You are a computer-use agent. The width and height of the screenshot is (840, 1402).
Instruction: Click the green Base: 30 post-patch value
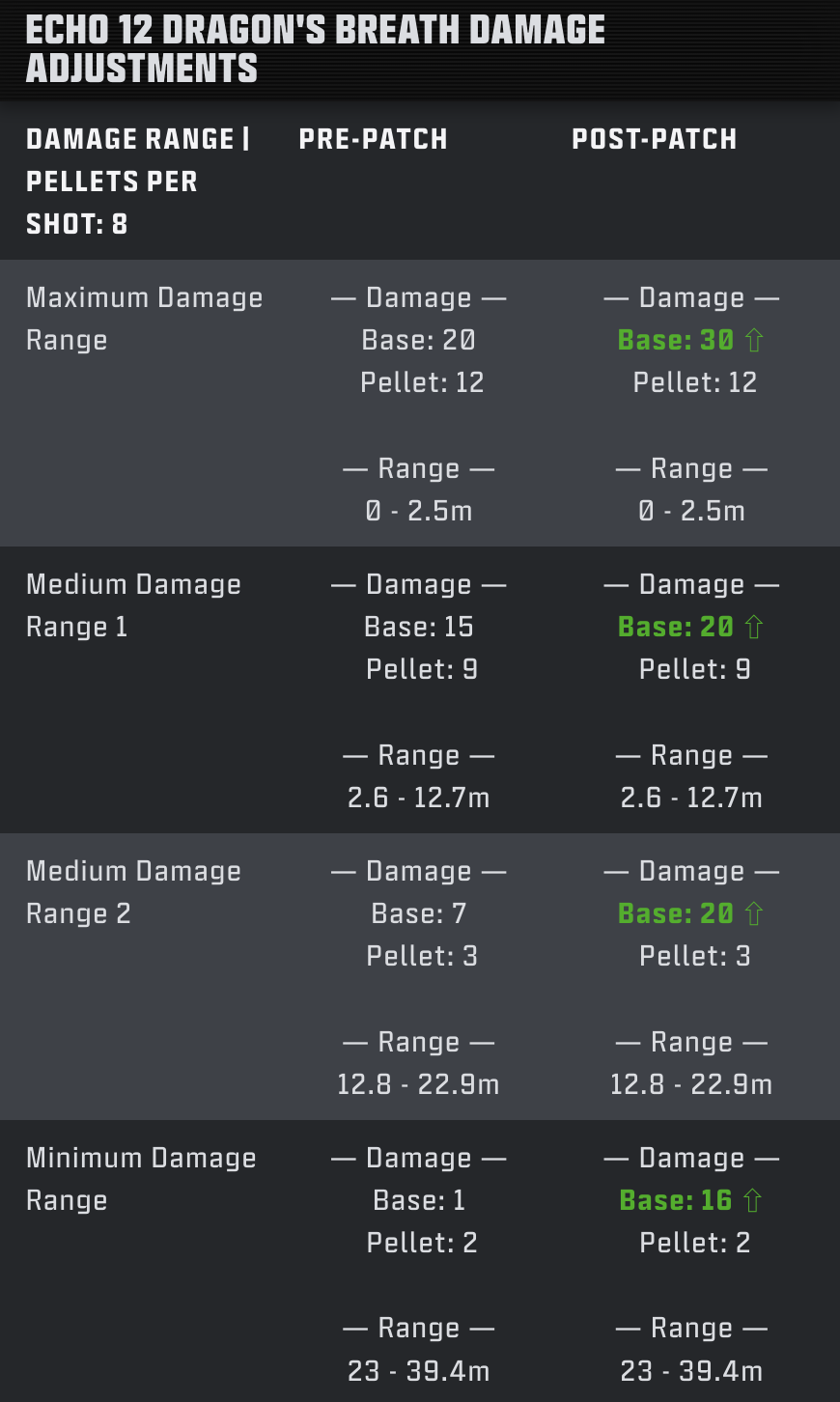[675, 340]
